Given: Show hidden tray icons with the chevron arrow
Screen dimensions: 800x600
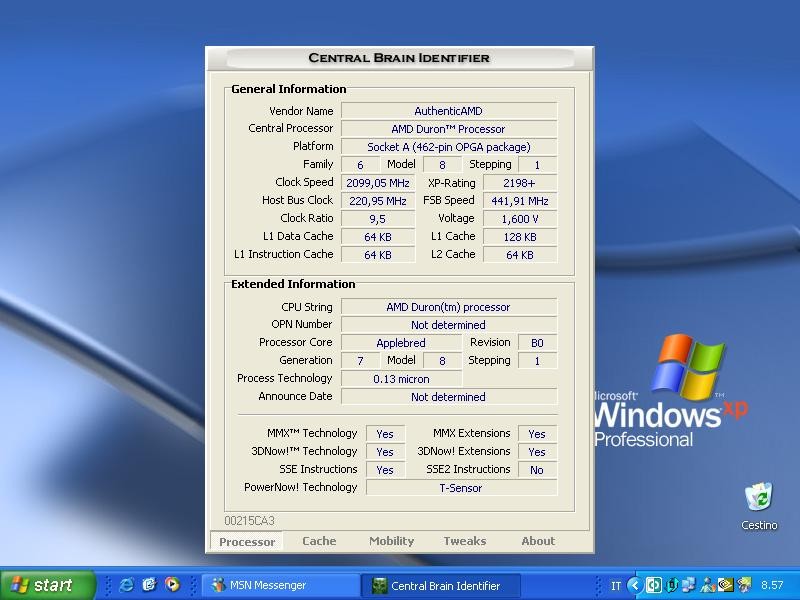Looking at the screenshot, I should point(635,585).
